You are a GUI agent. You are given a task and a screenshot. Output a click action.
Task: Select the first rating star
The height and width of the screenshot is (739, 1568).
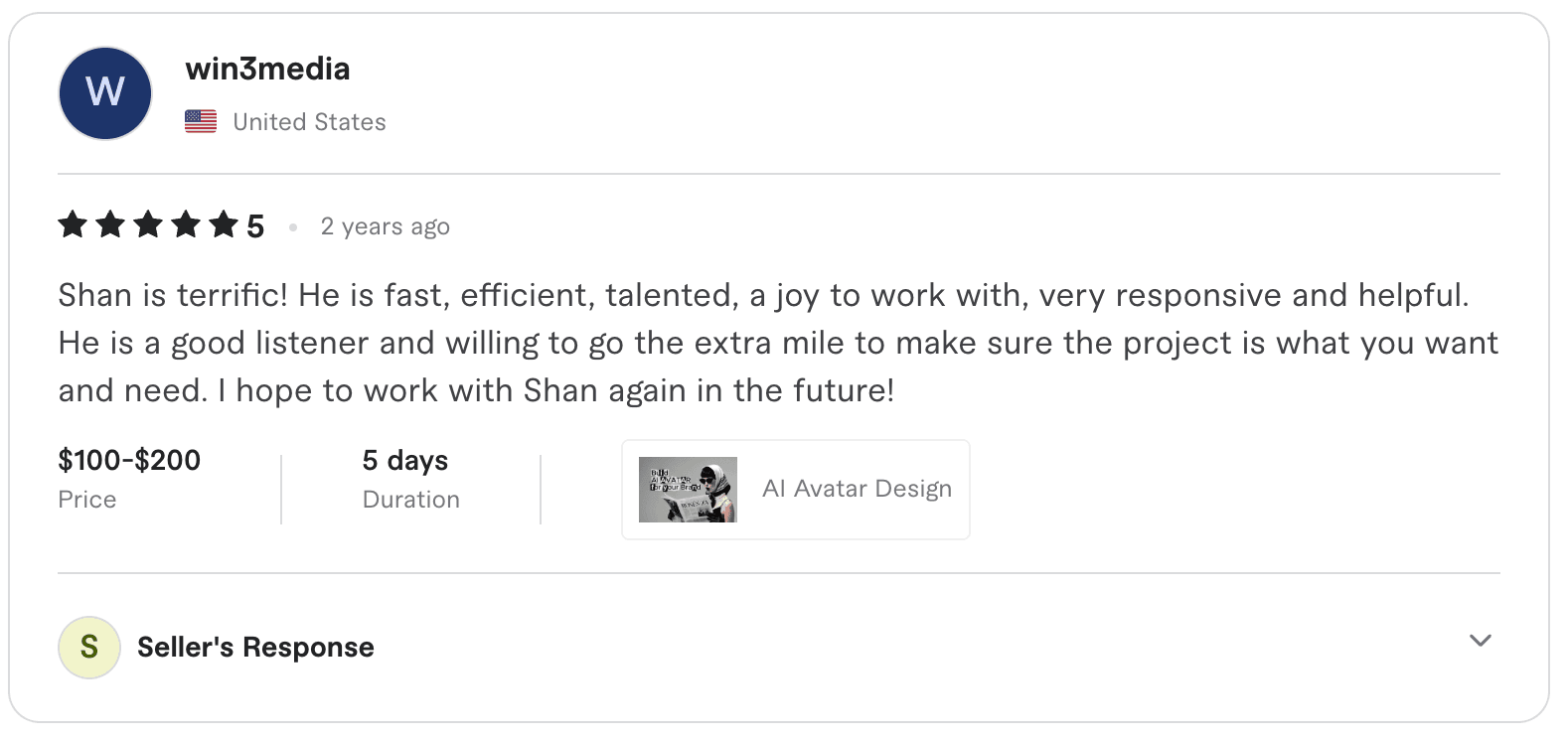coord(72,225)
